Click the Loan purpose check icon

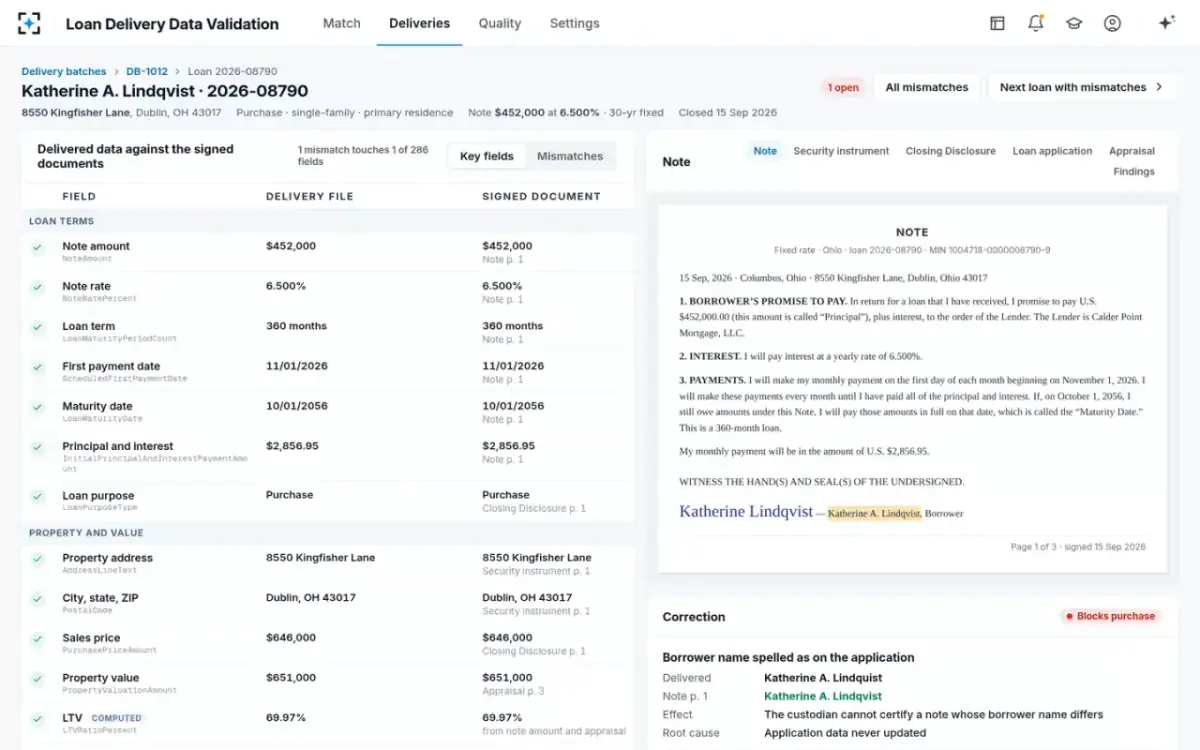pos(37,496)
